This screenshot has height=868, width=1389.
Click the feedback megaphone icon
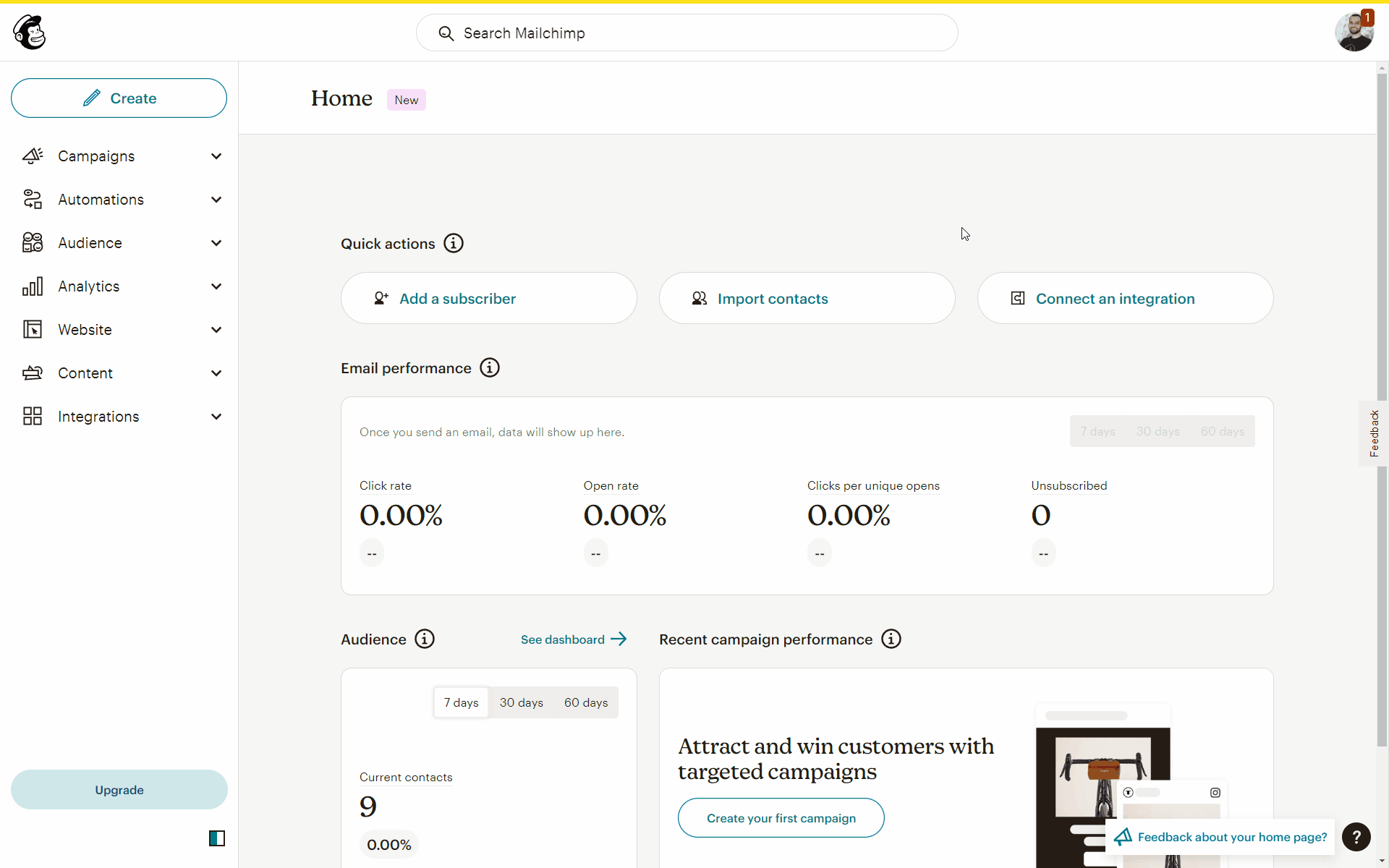[x=1123, y=837]
